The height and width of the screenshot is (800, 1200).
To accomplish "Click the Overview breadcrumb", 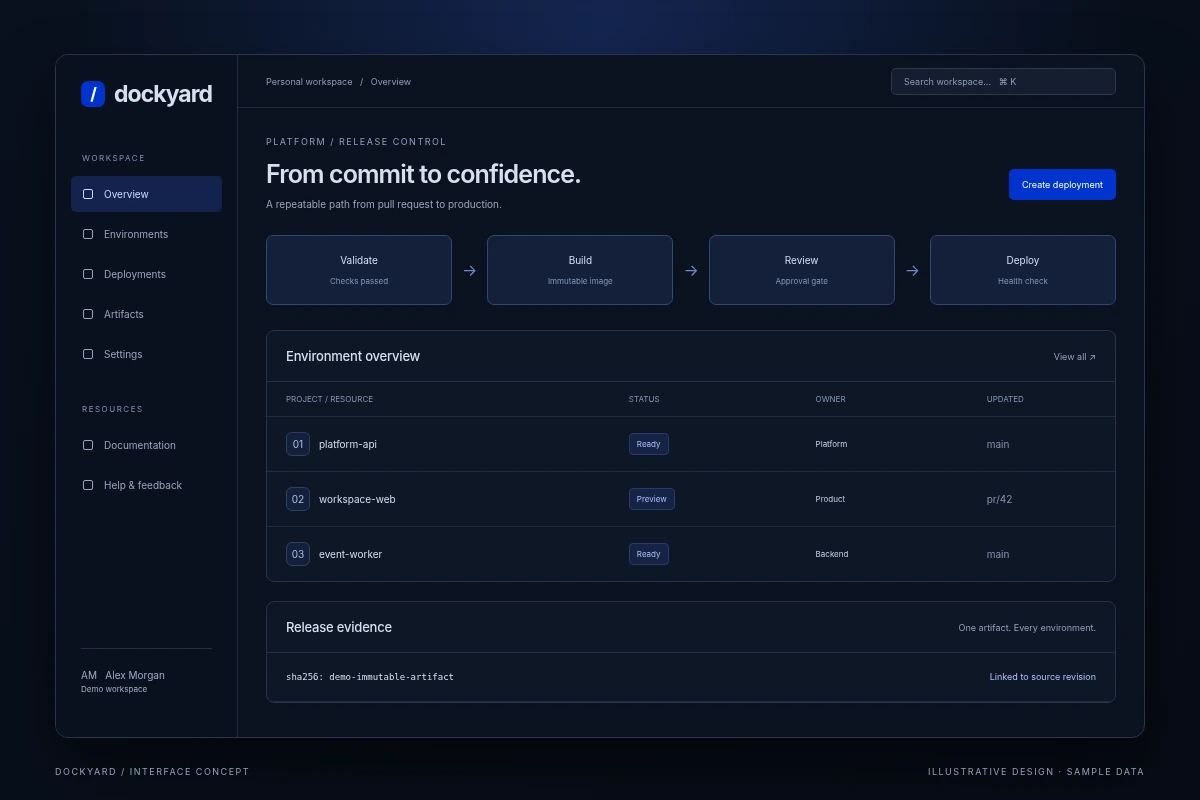I will click(x=391, y=82).
